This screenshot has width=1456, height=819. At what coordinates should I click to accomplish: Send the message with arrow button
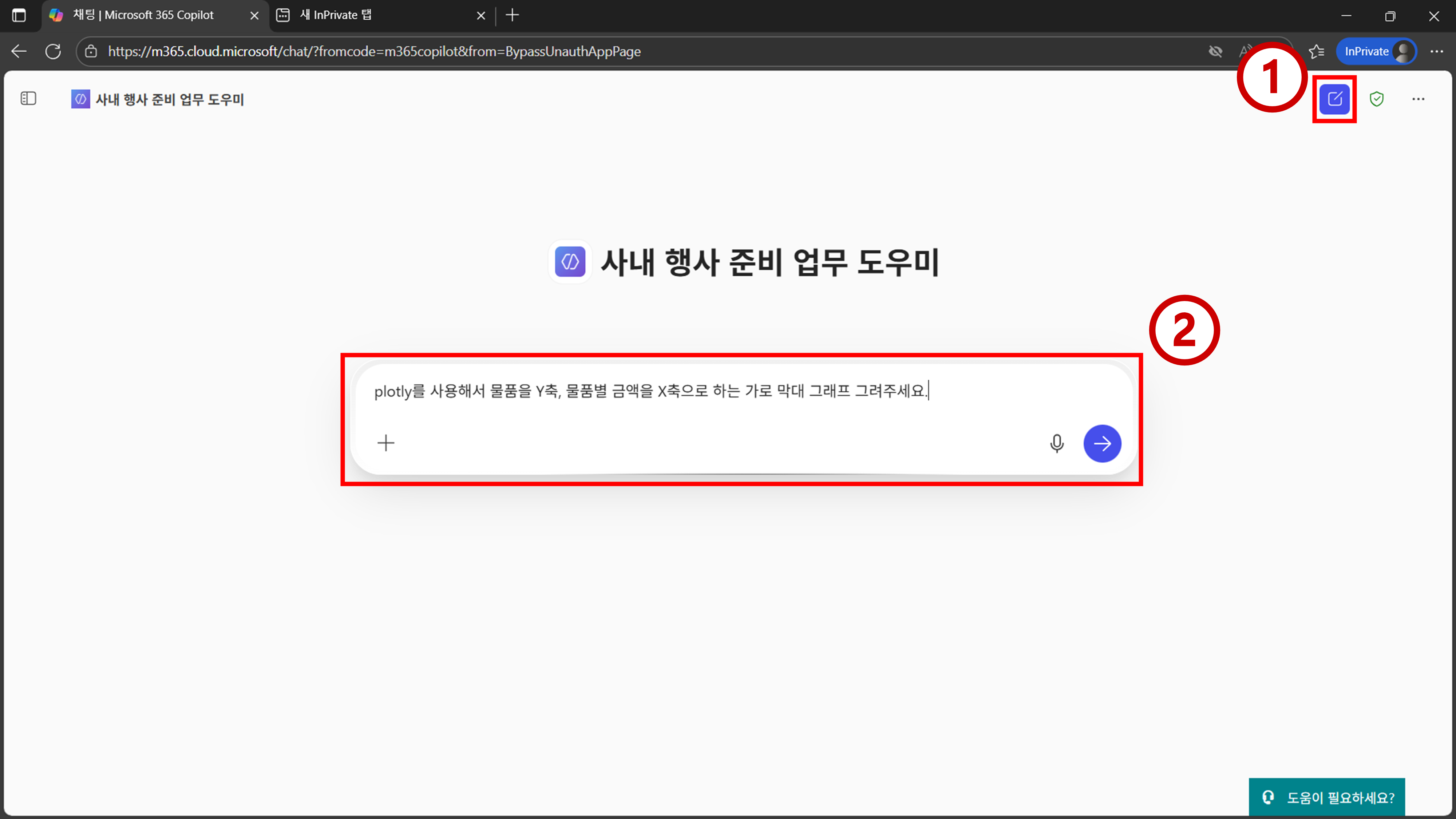coord(1101,443)
